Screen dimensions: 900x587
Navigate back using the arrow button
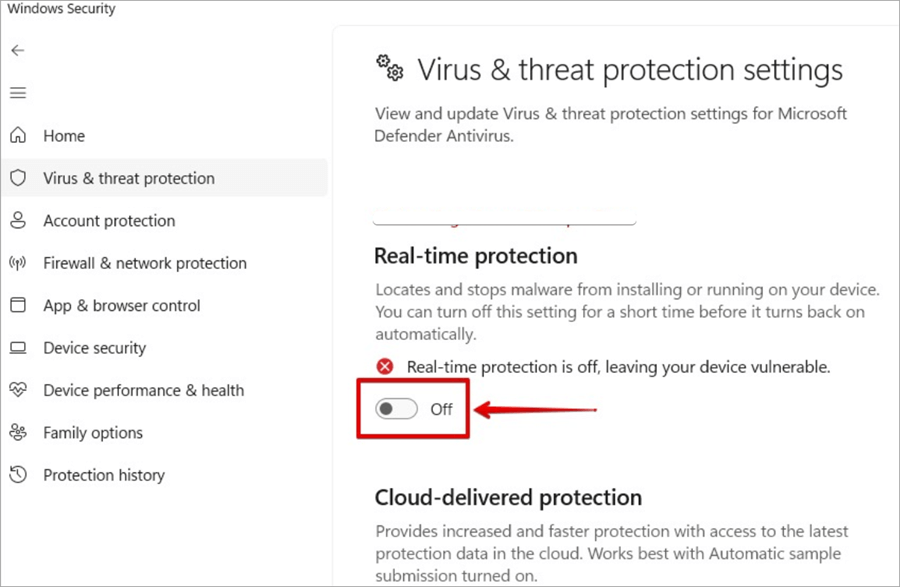coord(17,50)
